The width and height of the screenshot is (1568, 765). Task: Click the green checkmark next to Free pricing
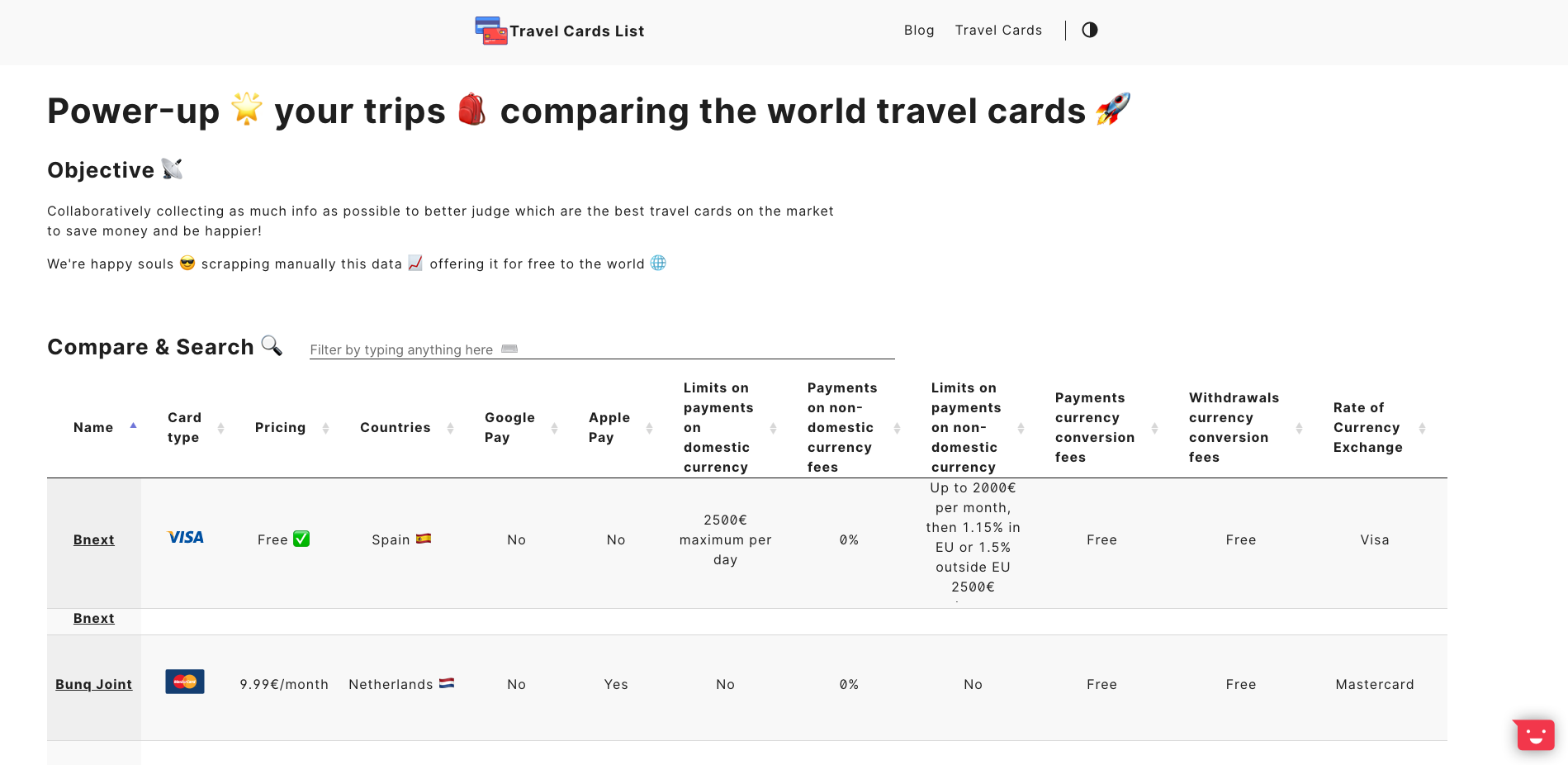301,538
